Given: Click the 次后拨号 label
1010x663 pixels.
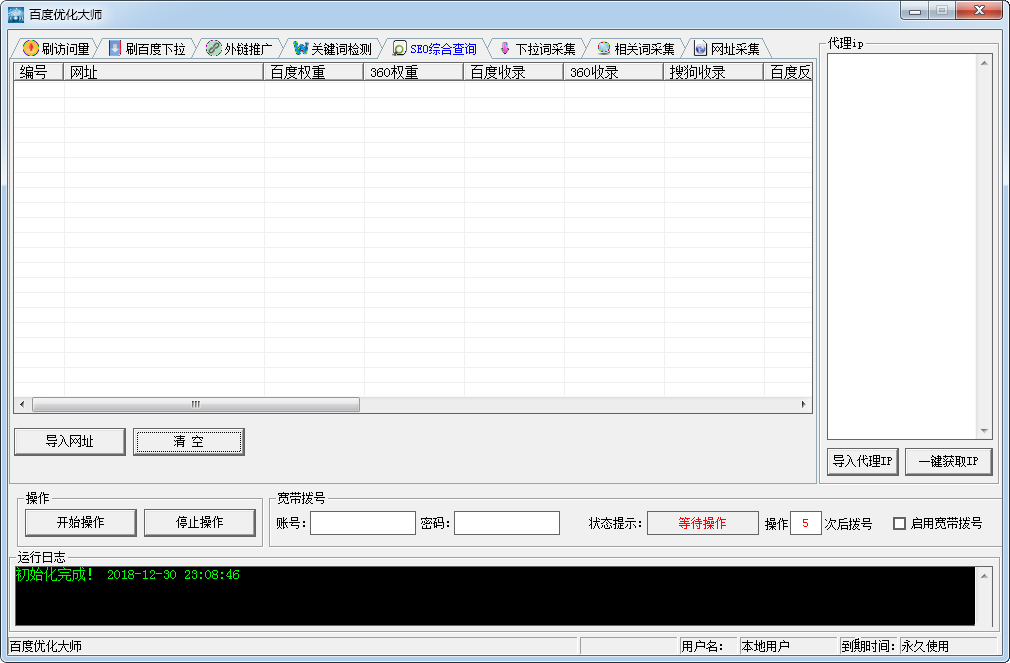Looking at the screenshot, I should coord(848,524).
